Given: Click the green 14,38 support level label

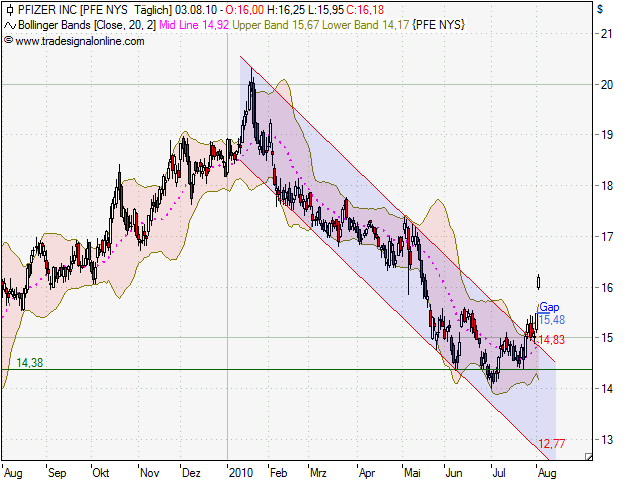Looking at the screenshot, I should point(29,362).
